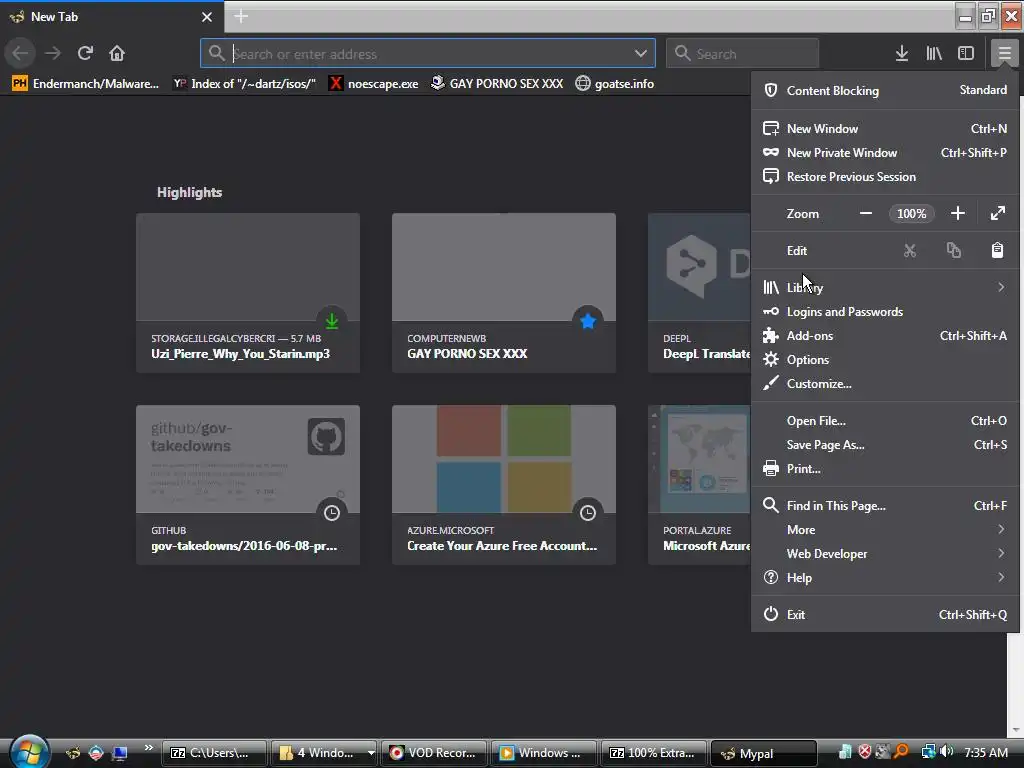Enter full screen with the expand arrows
Screen dimensions: 1024x768
998,214
